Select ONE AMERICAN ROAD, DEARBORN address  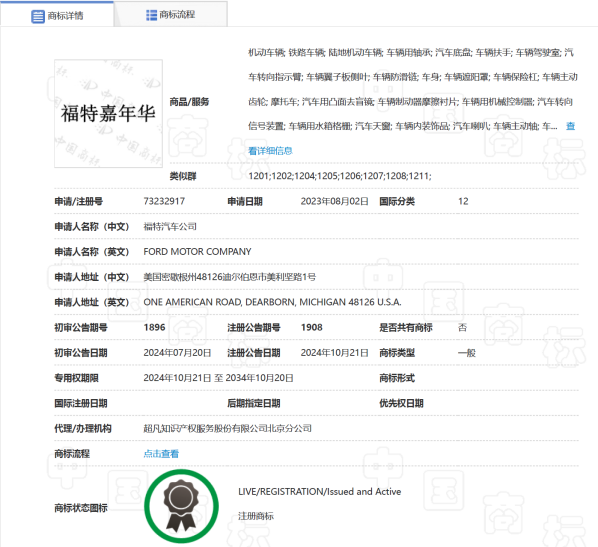click(x=272, y=302)
